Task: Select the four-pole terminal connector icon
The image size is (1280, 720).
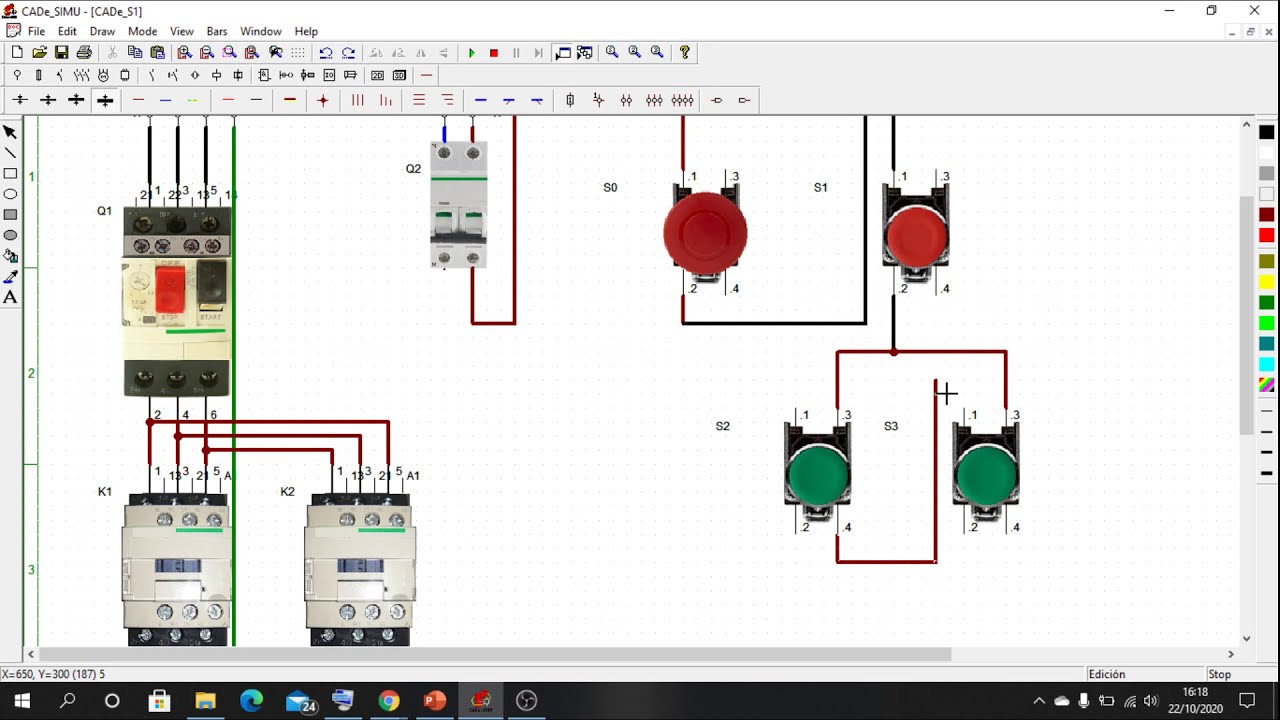Action: 682,100
